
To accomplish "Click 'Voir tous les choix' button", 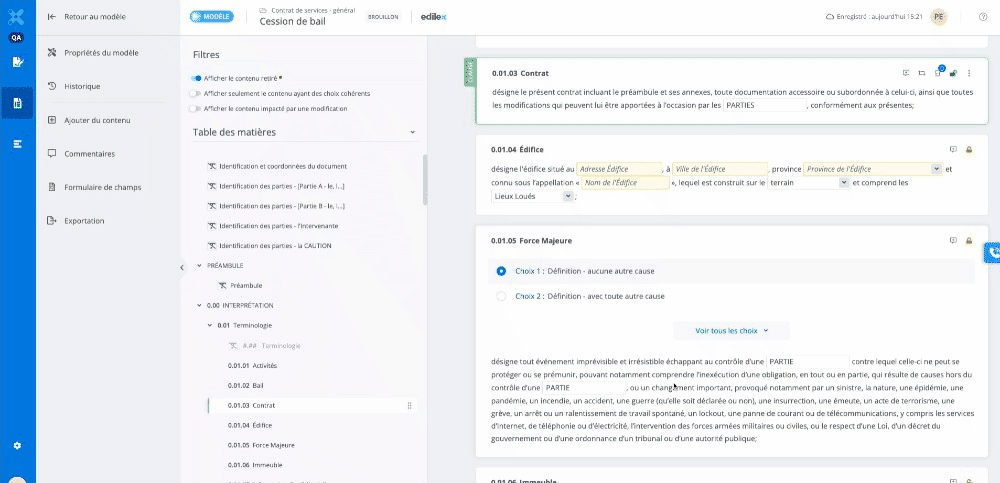I will [734, 330].
